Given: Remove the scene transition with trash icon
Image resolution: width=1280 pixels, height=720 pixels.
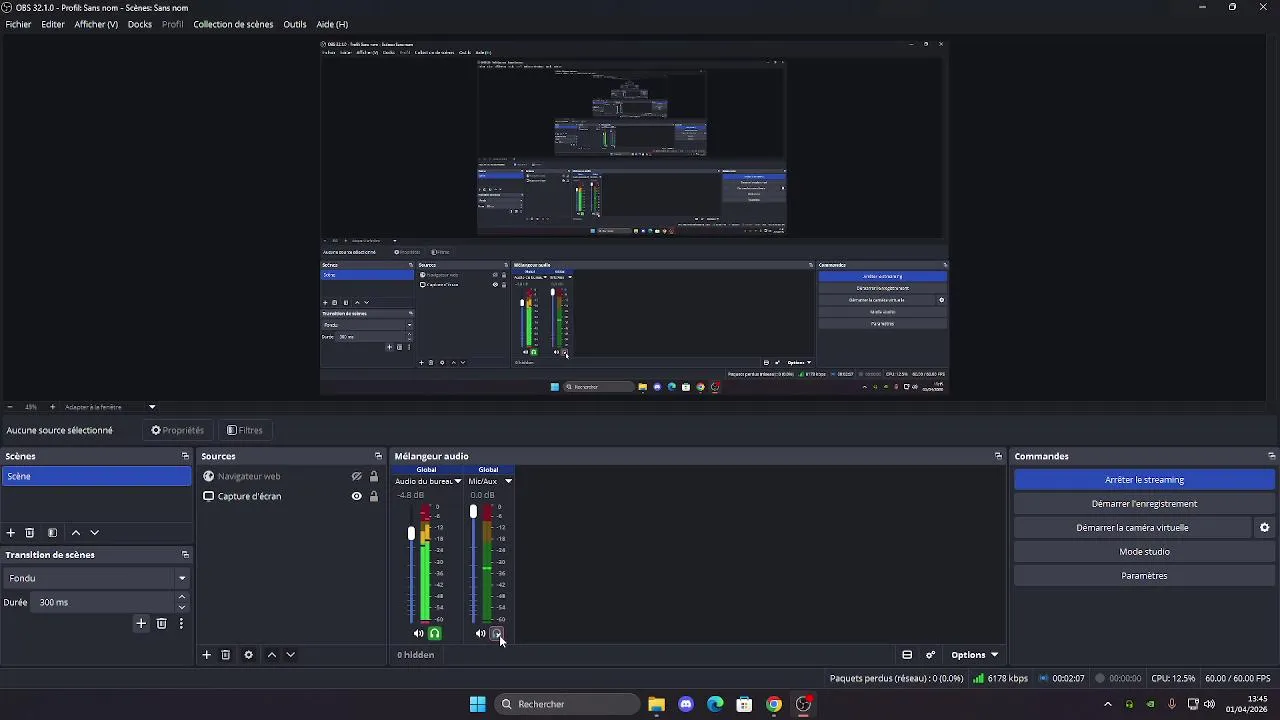Looking at the screenshot, I should point(162,624).
